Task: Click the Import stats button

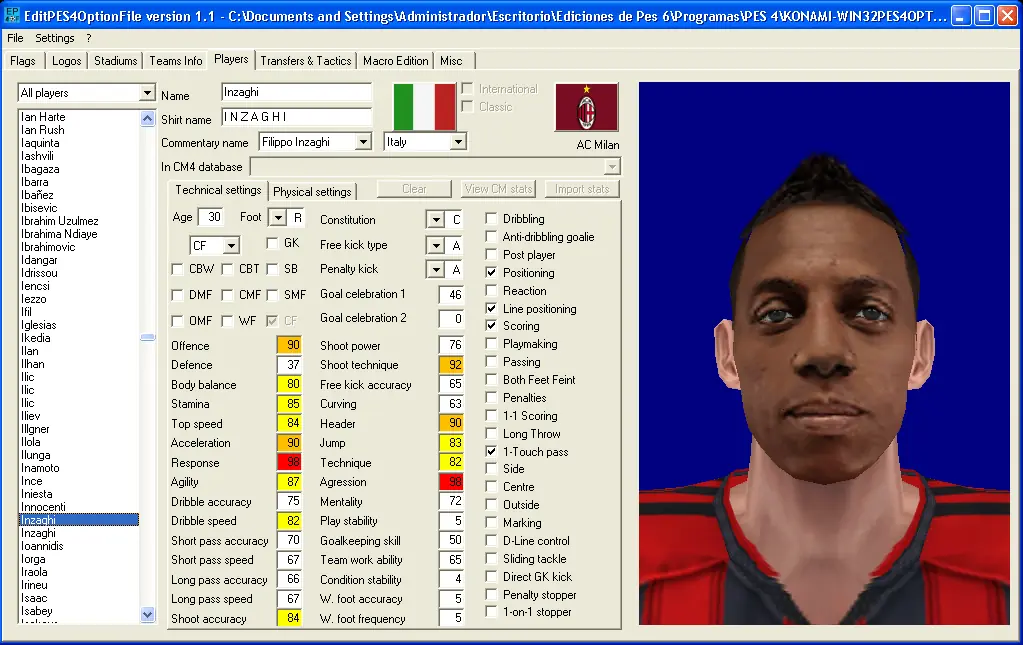Action: click(x=582, y=189)
